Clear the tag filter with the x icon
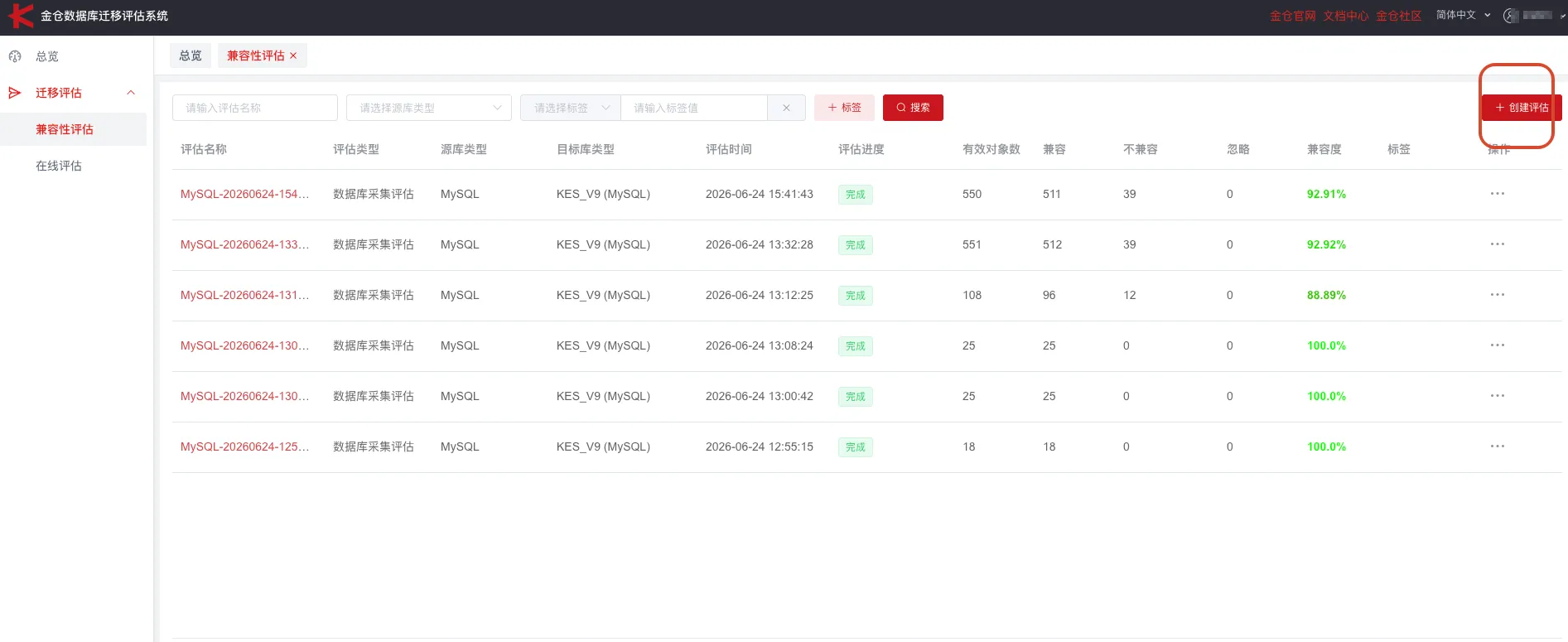 click(x=786, y=108)
